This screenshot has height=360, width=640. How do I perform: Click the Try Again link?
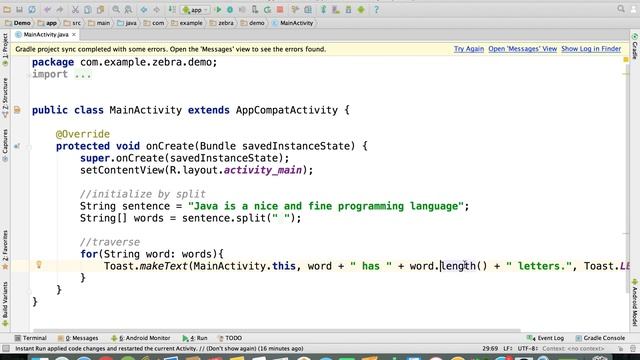[469, 49]
